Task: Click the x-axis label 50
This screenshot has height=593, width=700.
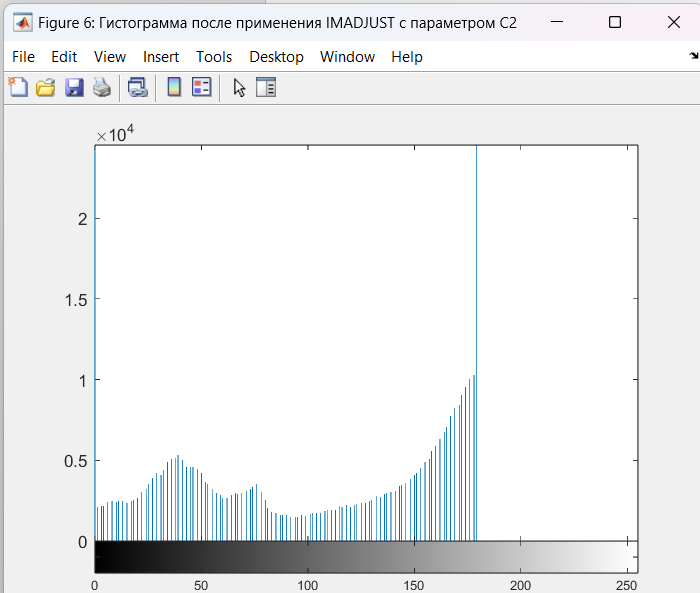Action: (x=201, y=585)
